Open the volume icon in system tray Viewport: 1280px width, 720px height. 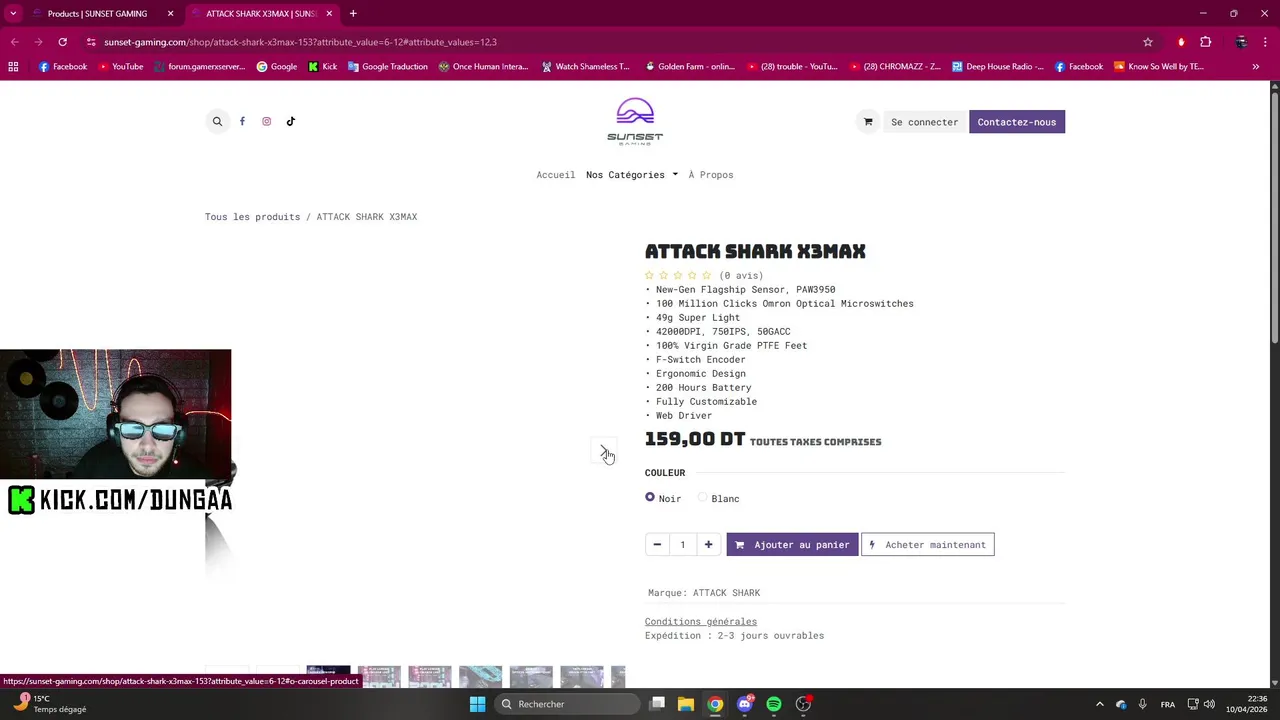tap(1209, 704)
